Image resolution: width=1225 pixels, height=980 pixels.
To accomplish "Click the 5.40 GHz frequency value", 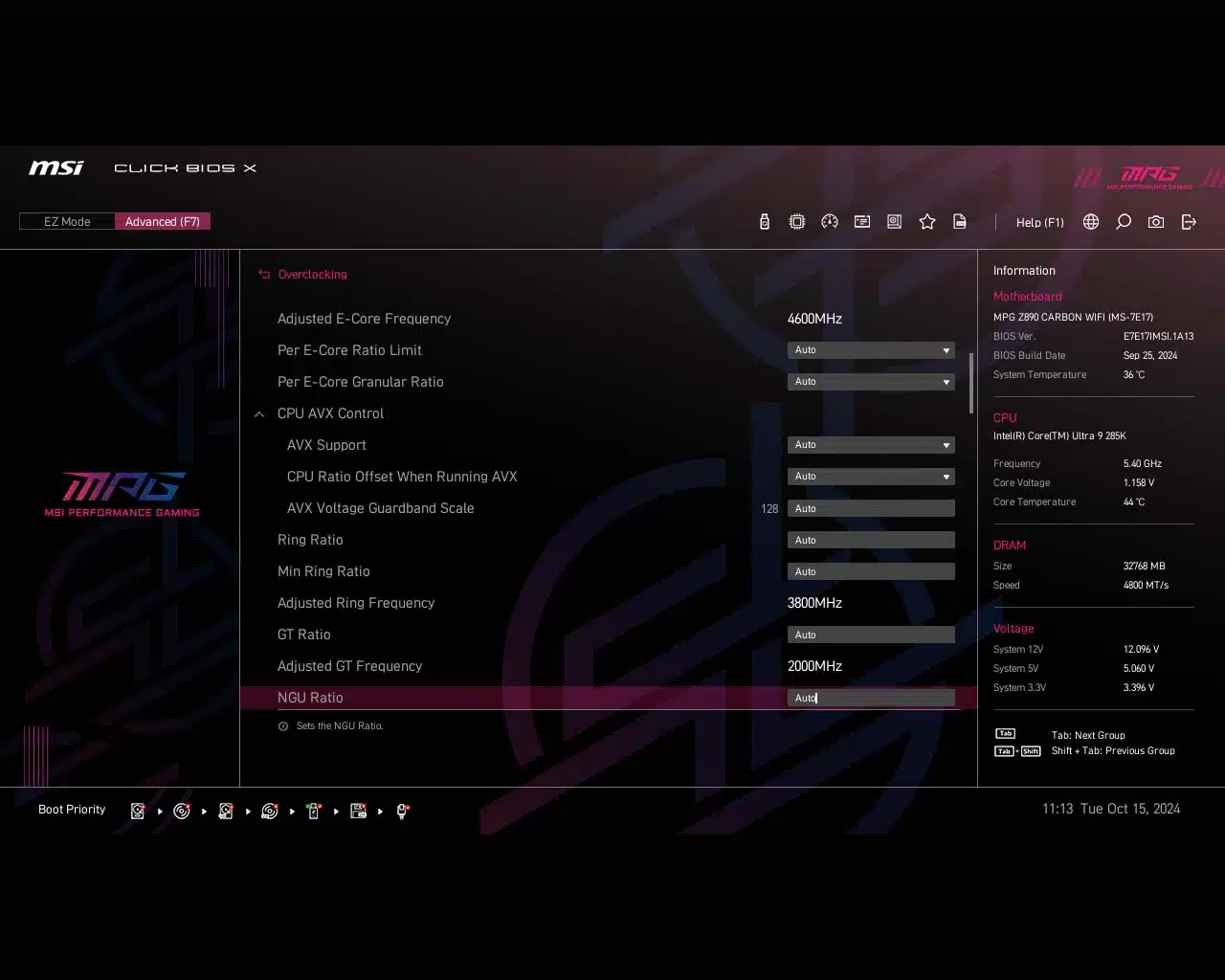I will click(x=1143, y=463).
